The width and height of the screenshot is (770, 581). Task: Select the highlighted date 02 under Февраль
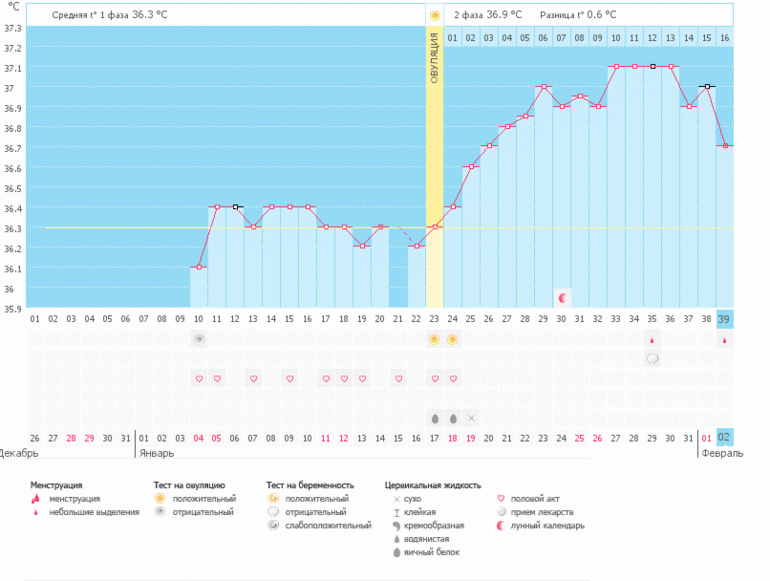(x=725, y=437)
